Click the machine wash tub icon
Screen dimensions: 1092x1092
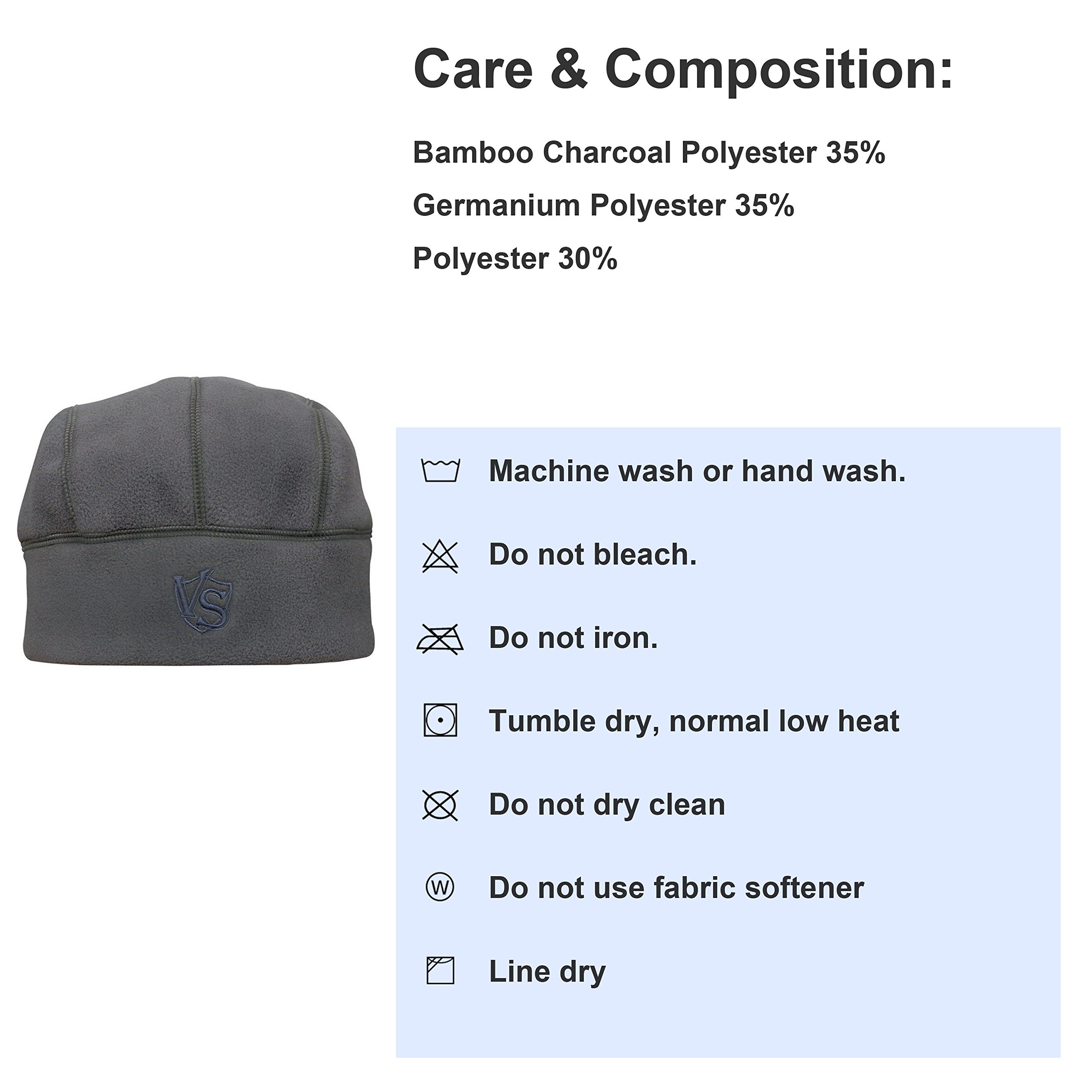tap(440, 470)
